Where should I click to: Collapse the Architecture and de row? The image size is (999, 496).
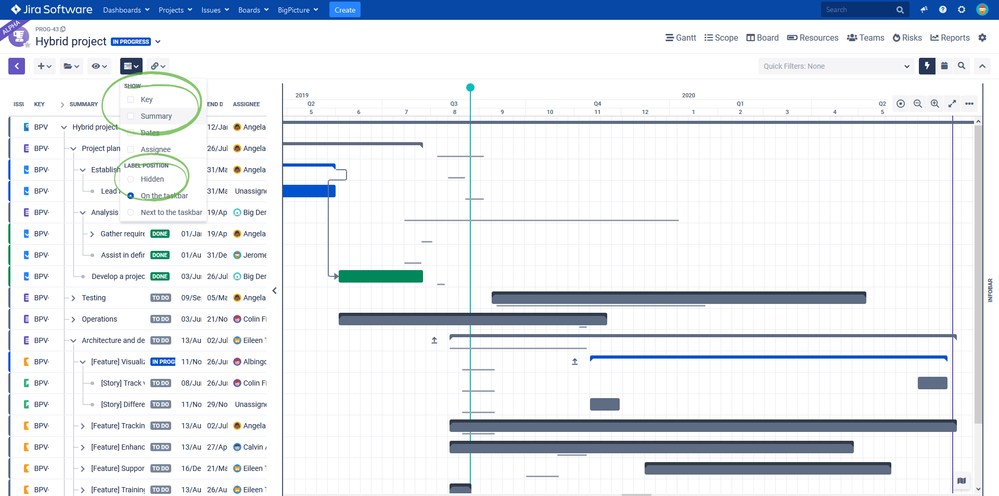pyautogui.click(x=73, y=341)
